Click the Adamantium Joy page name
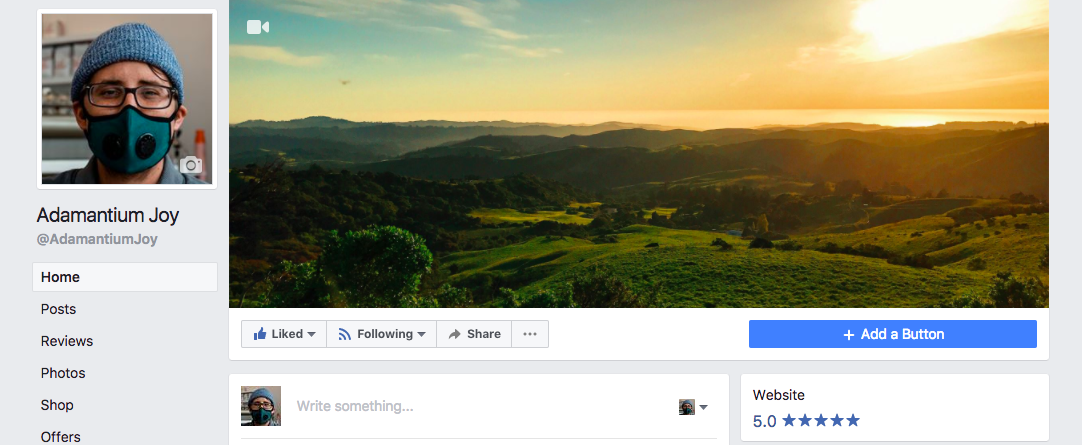 click(108, 215)
